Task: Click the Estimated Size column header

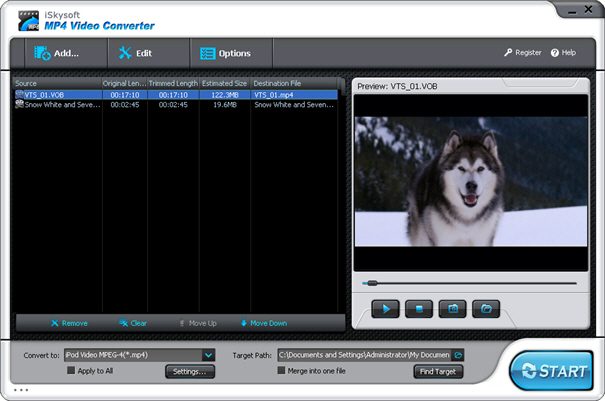Action: [225, 83]
